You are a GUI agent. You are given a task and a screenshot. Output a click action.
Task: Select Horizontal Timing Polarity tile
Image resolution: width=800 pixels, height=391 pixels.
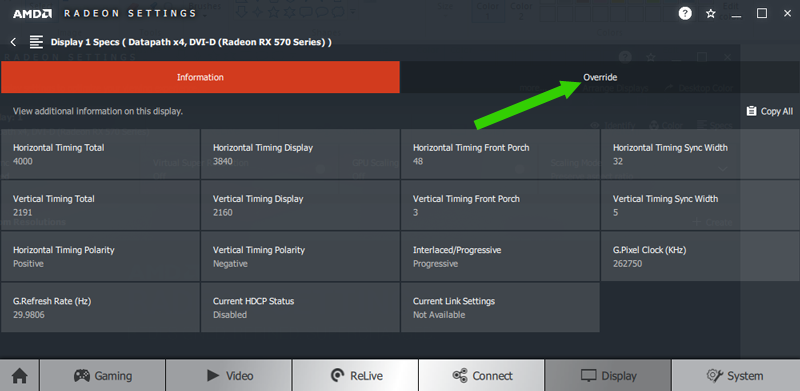point(100,256)
